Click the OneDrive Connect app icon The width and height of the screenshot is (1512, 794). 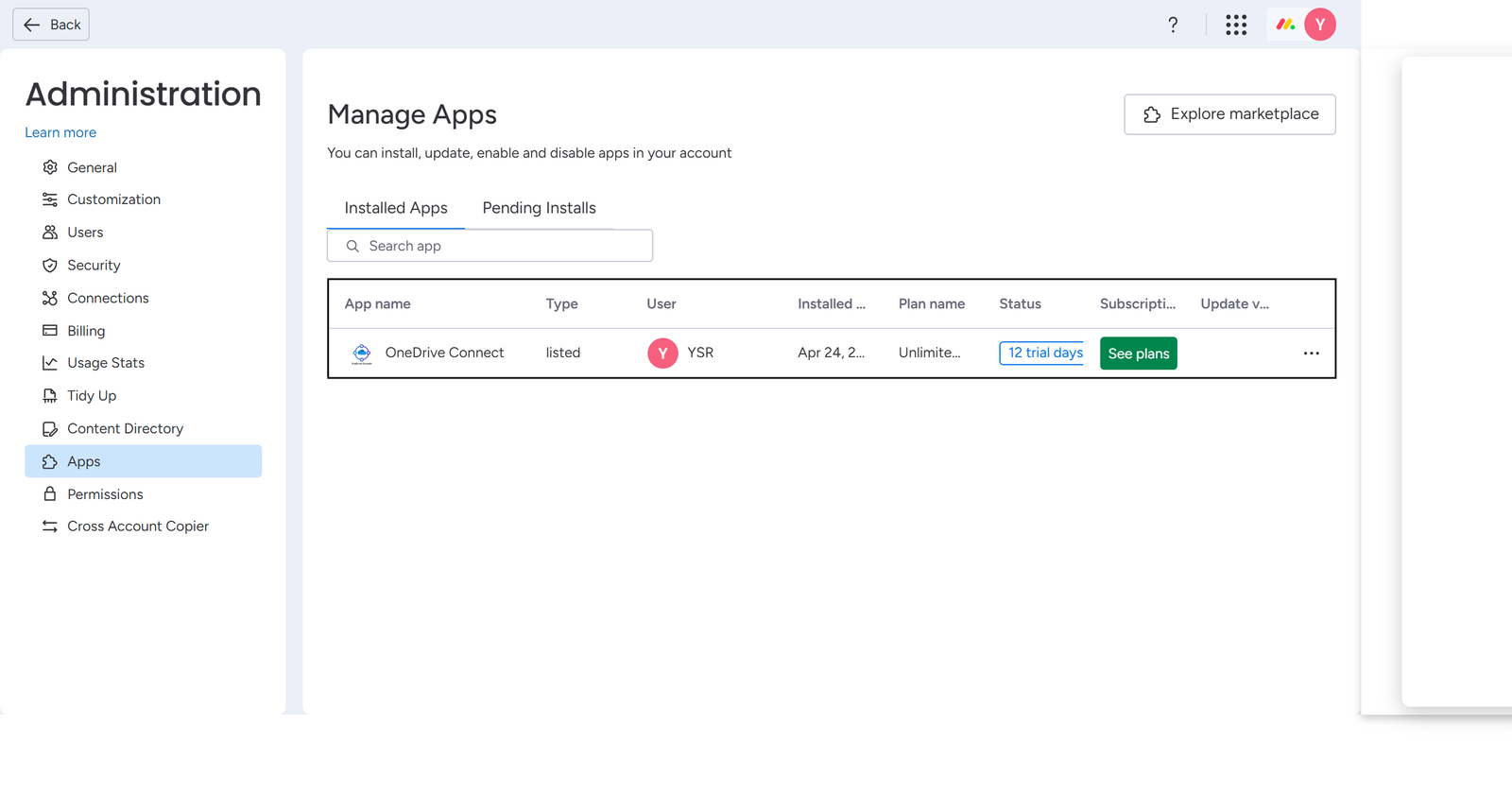362,354
